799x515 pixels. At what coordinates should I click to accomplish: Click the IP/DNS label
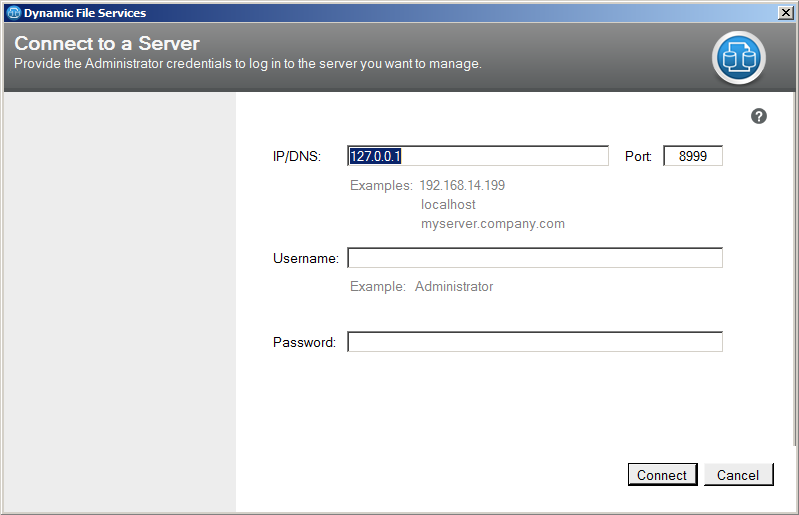click(297, 156)
